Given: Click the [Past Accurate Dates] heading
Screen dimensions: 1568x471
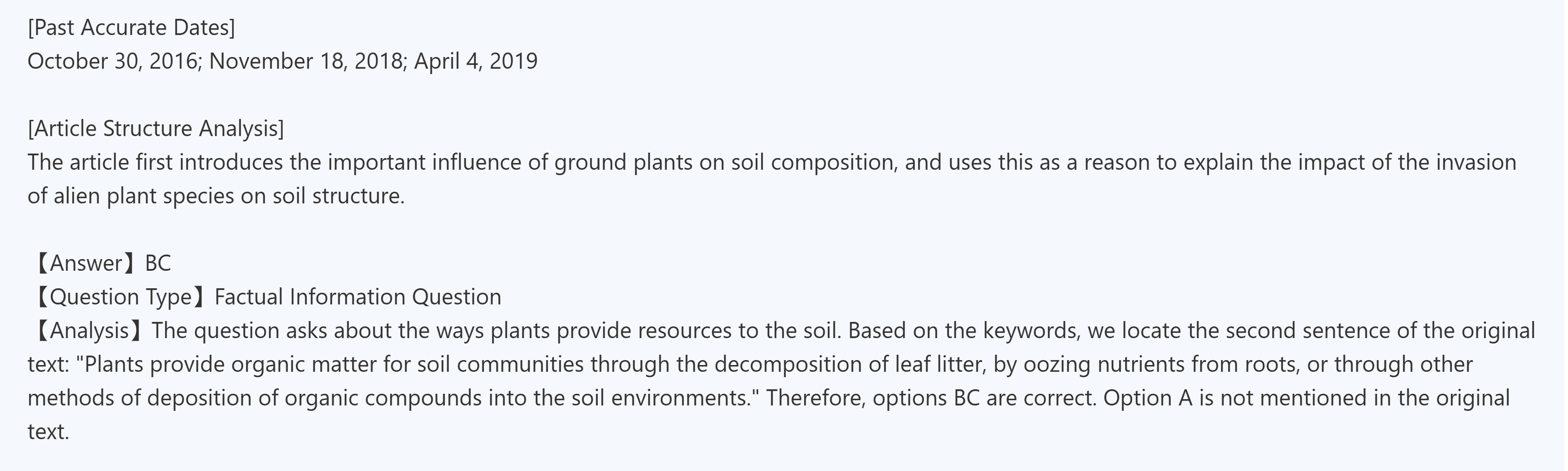Looking at the screenshot, I should 131,27.
